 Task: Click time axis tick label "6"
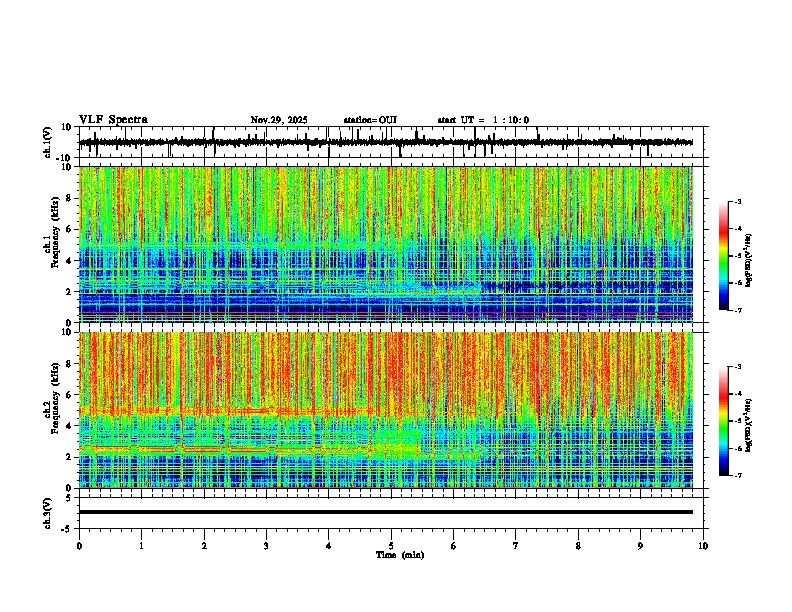[454, 546]
